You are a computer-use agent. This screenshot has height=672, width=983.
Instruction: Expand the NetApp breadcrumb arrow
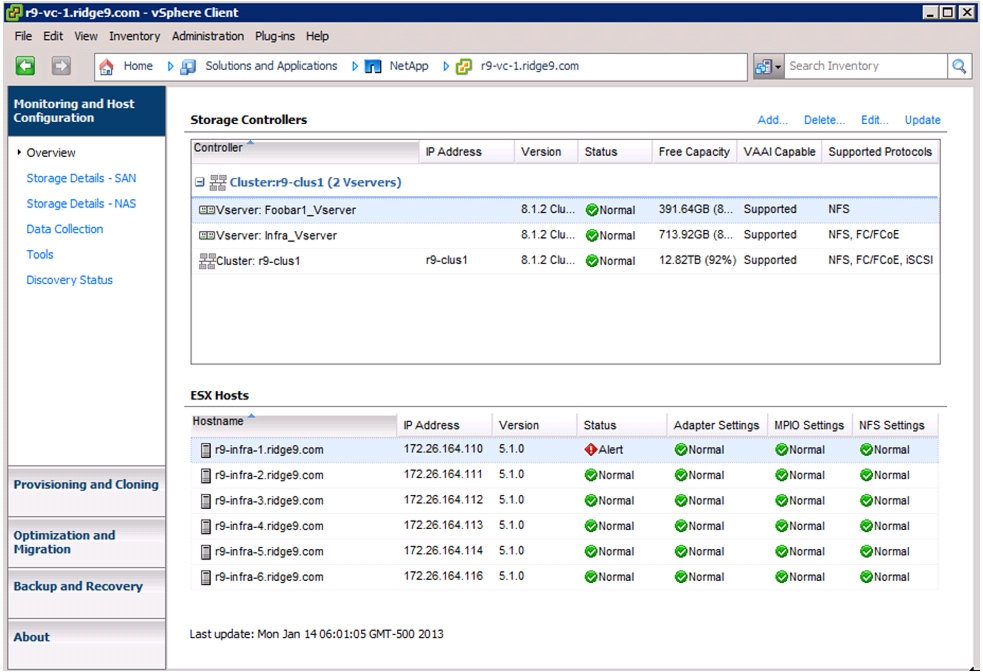[x=446, y=66]
